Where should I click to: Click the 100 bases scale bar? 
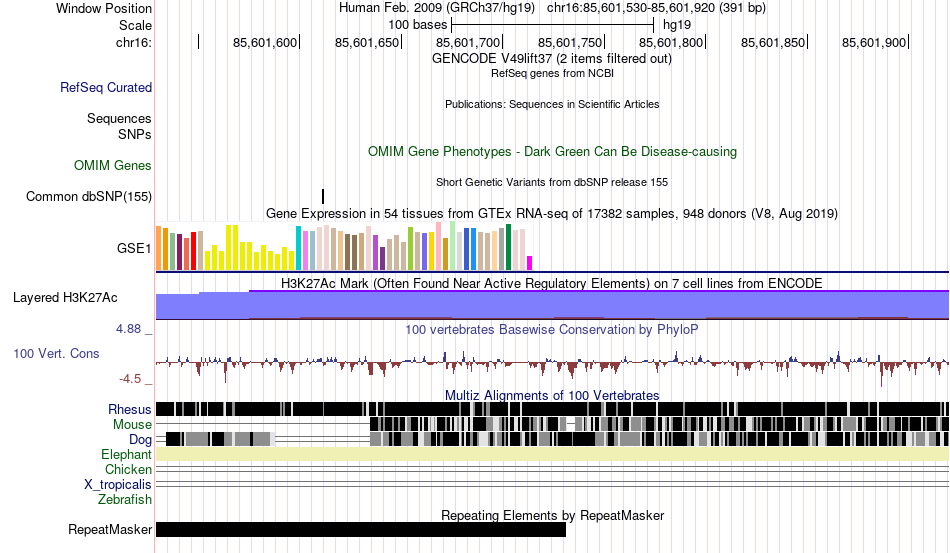[553, 25]
